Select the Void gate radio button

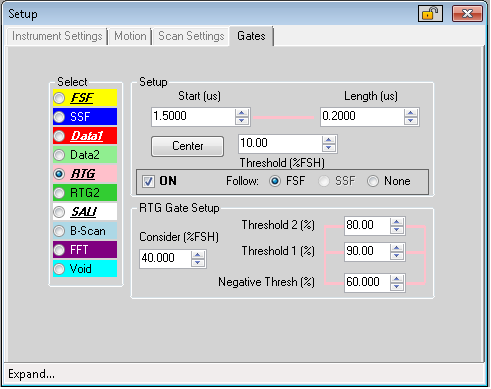[59, 269]
